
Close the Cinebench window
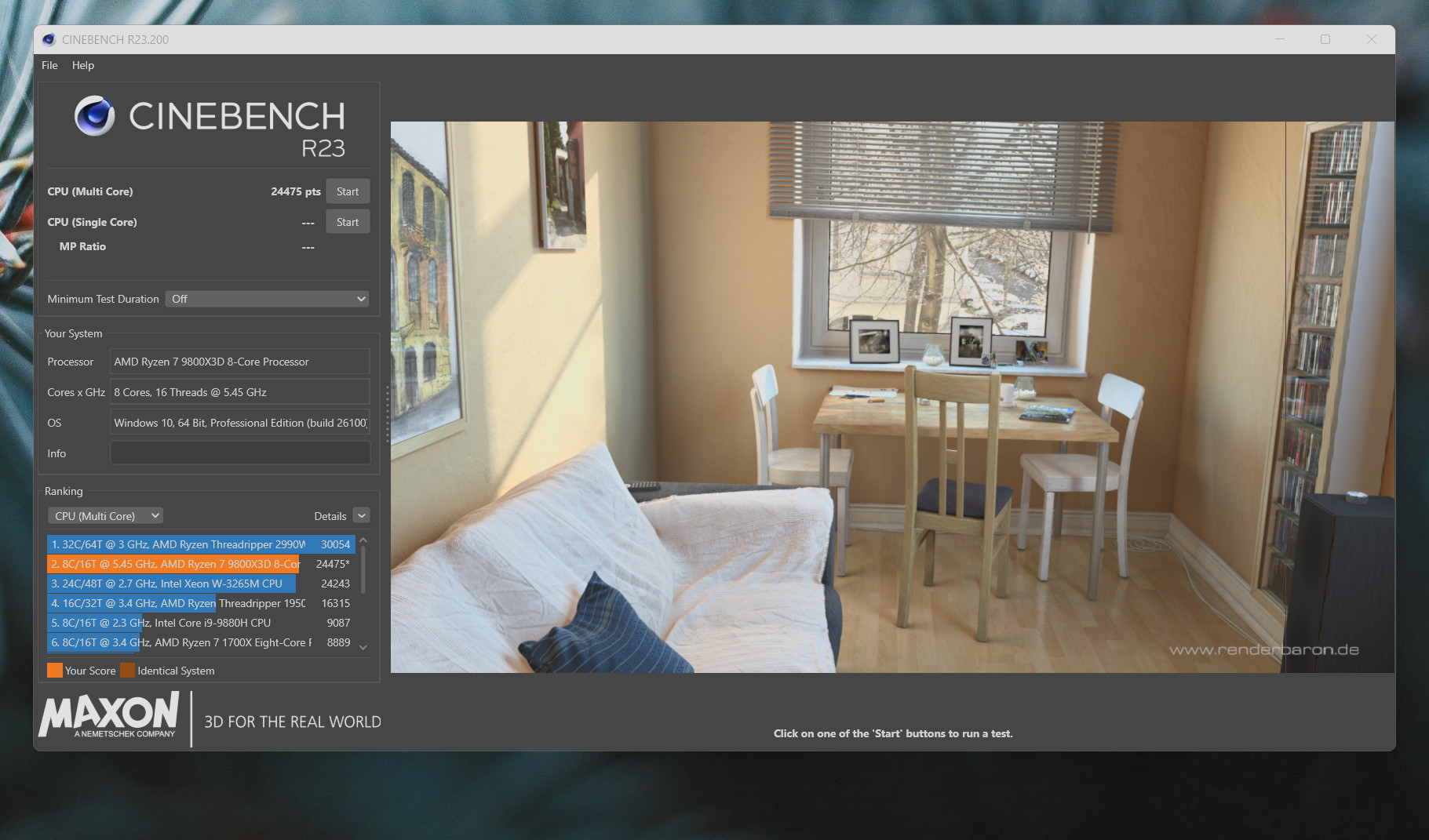[x=1372, y=39]
